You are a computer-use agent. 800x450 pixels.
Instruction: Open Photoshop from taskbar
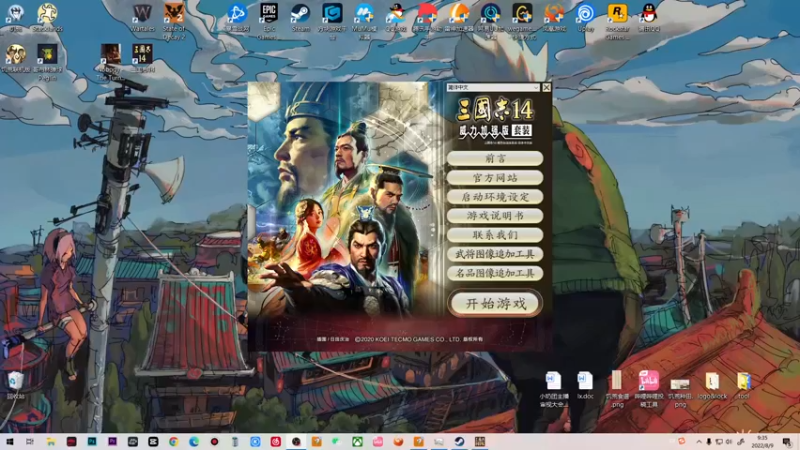[x=92, y=442]
